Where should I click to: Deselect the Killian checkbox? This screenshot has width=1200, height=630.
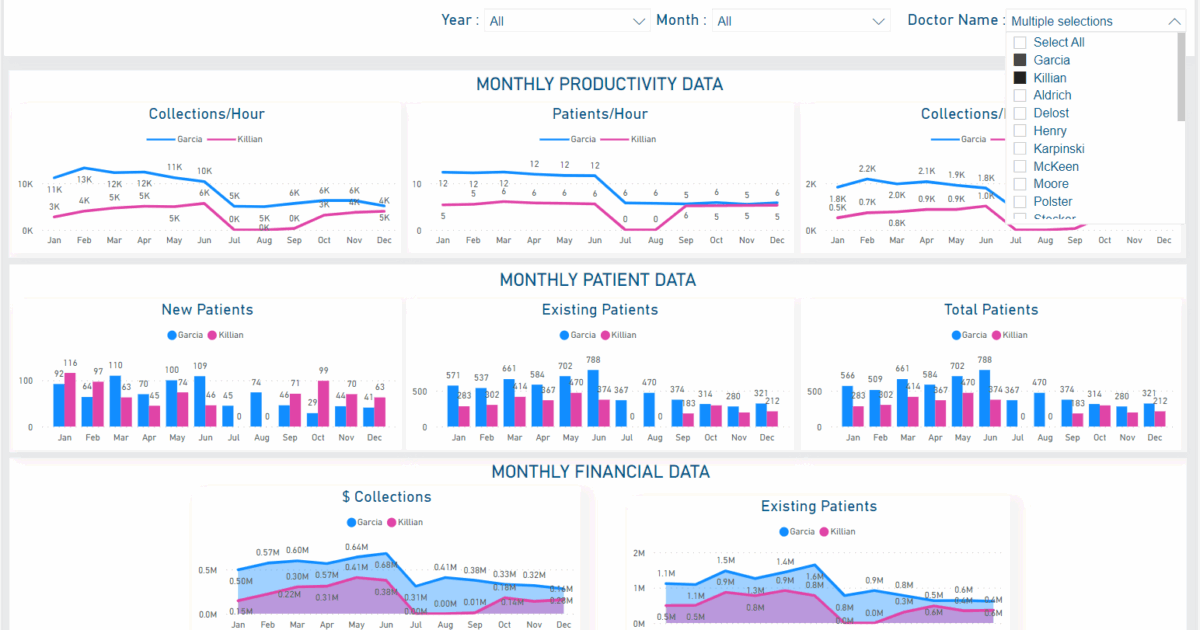[x=1020, y=78]
